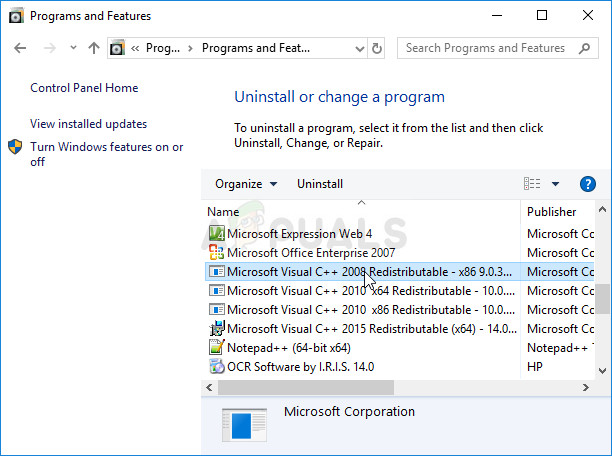This screenshot has width=612, height=456.
Task: Open View installed updates link
Action: [x=88, y=124]
